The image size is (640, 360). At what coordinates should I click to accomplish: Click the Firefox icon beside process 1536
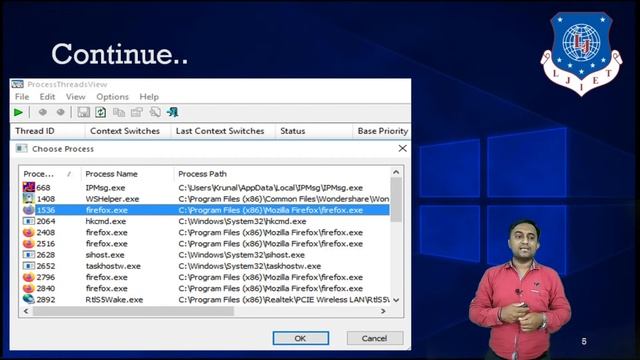click(29, 210)
